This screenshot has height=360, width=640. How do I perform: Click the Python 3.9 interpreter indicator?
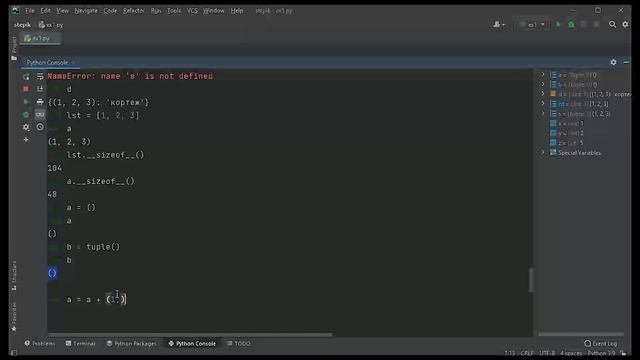tap(601, 353)
